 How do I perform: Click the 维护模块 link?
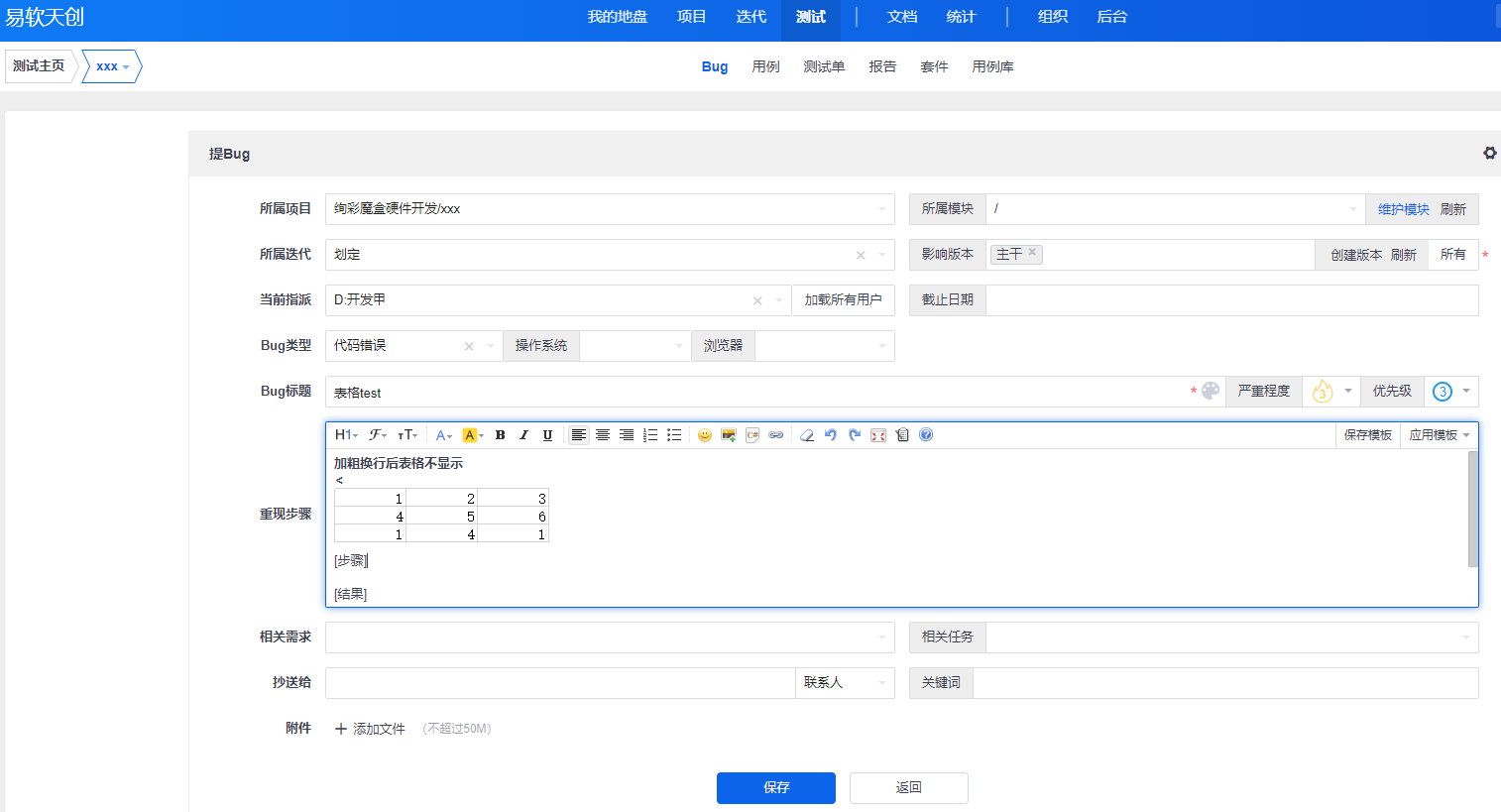[x=1403, y=209]
